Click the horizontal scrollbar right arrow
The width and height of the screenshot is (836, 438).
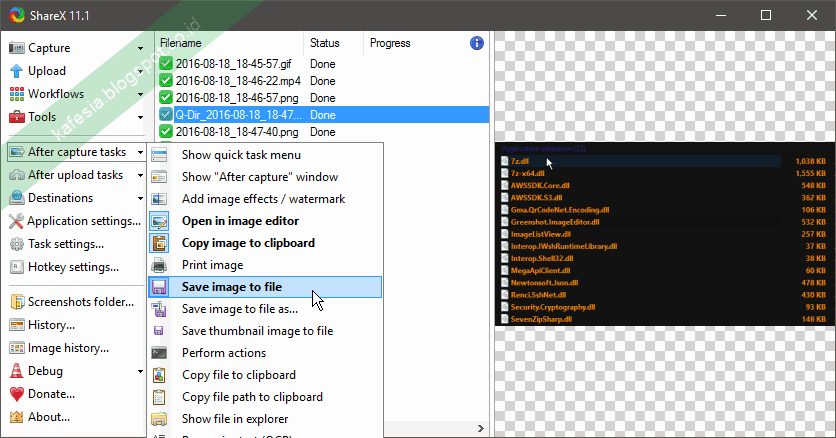481,428
